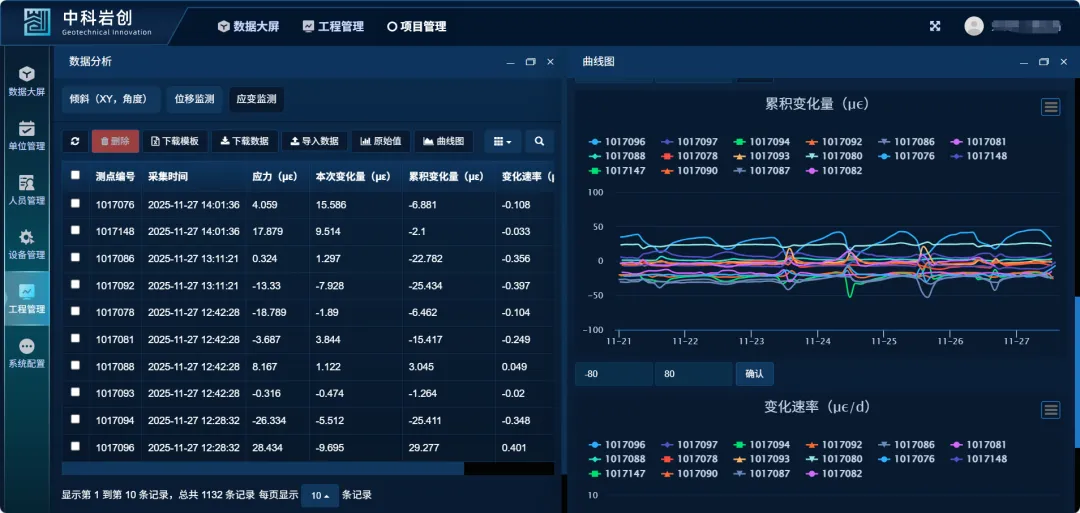Image resolution: width=1080 pixels, height=513 pixels.
Task: Switch to the 位移监测 tab
Action: tap(194, 99)
